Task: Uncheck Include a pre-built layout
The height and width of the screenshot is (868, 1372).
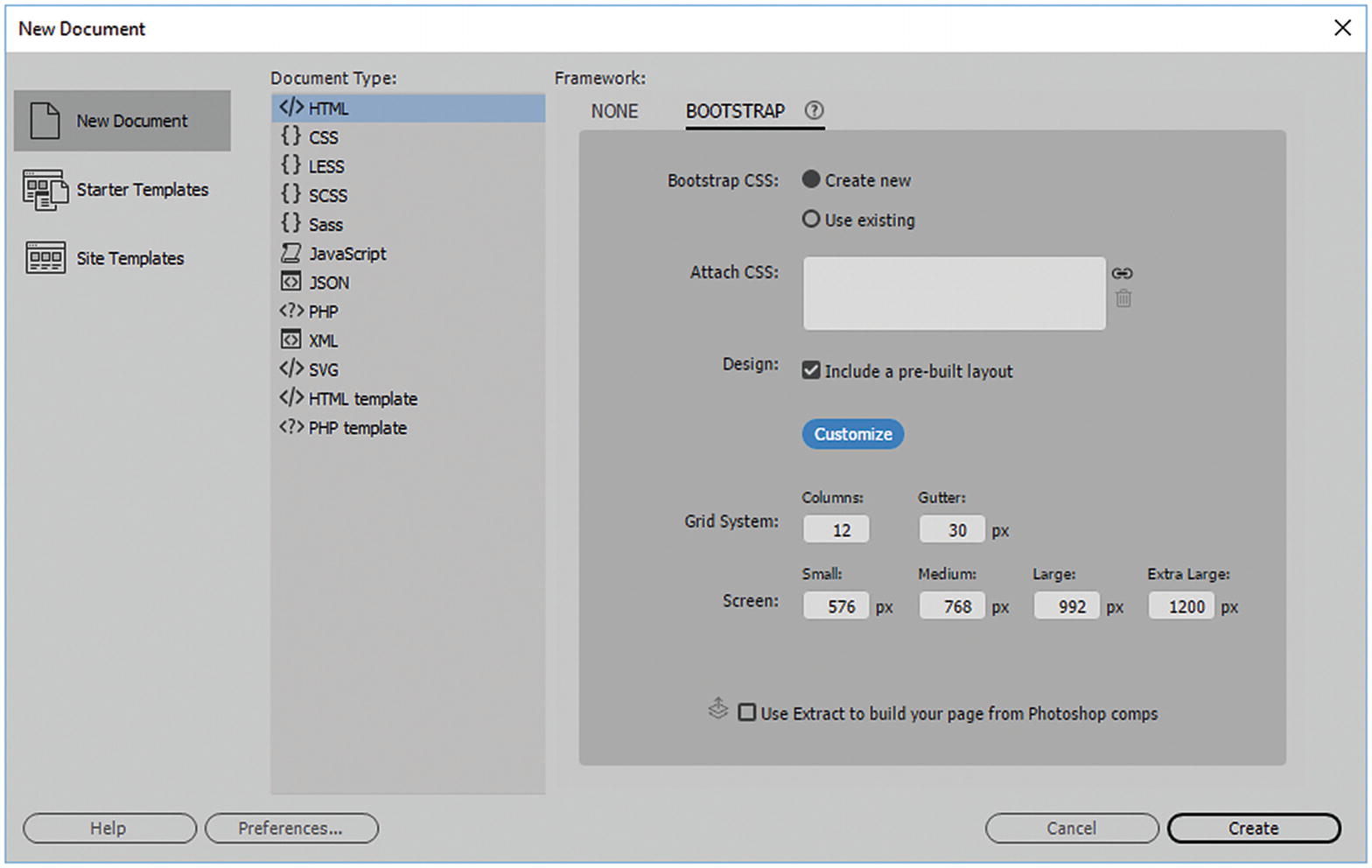Action: (811, 370)
